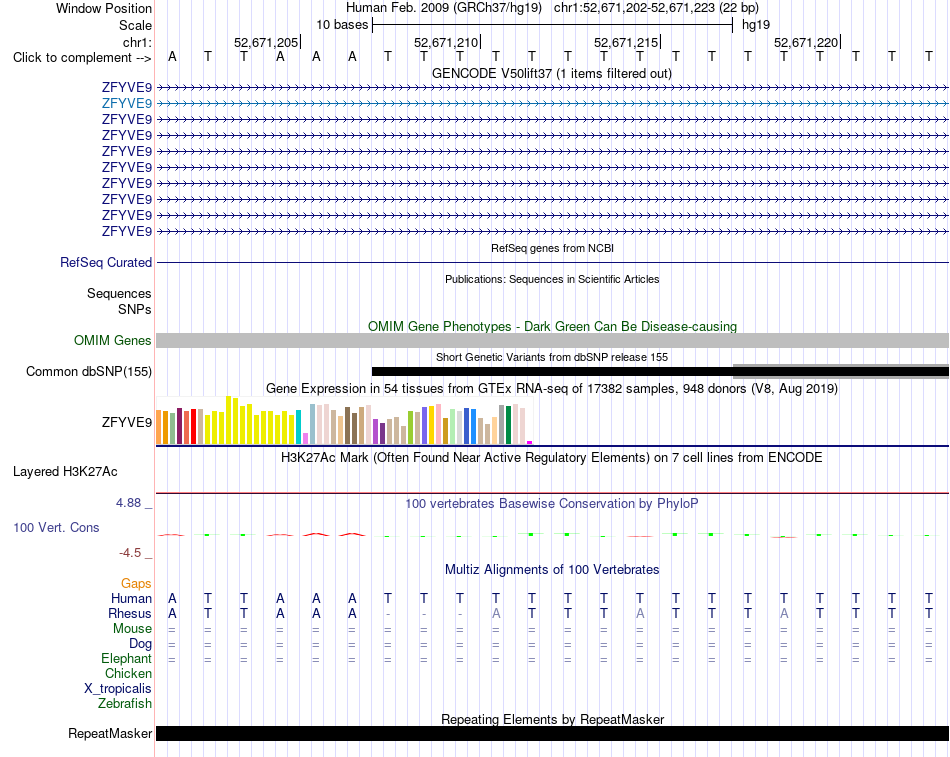Open 'Publications: Sequences in Scientific Articles' title

pyautogui.click(x=552, y=279)
